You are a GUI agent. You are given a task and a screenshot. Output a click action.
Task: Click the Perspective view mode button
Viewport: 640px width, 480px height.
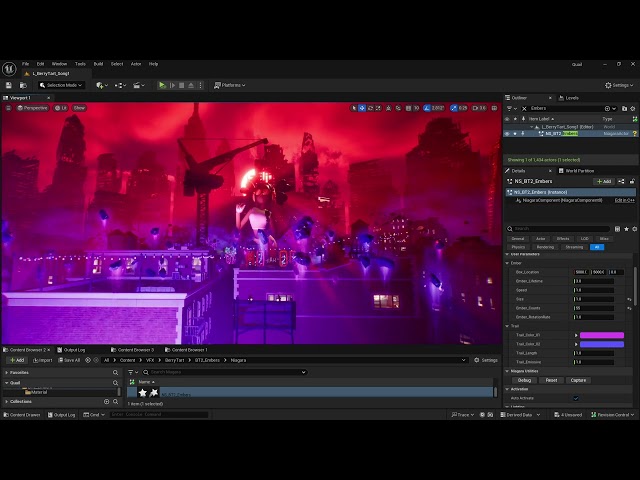click(33, 108)
